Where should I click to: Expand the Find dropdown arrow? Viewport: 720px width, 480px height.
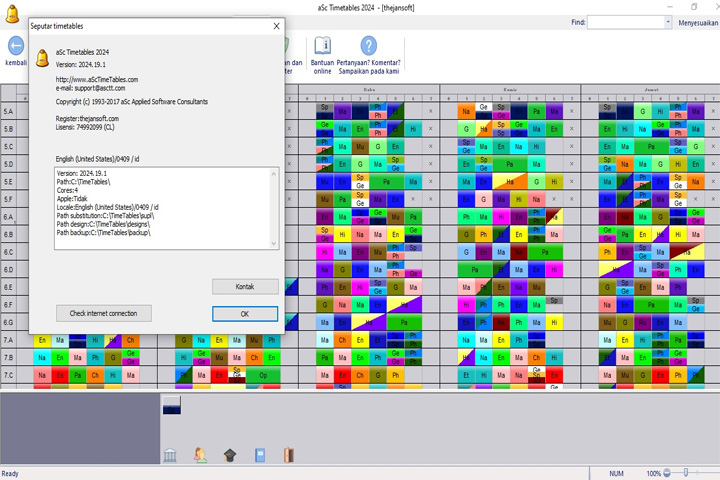pos(668,22)
